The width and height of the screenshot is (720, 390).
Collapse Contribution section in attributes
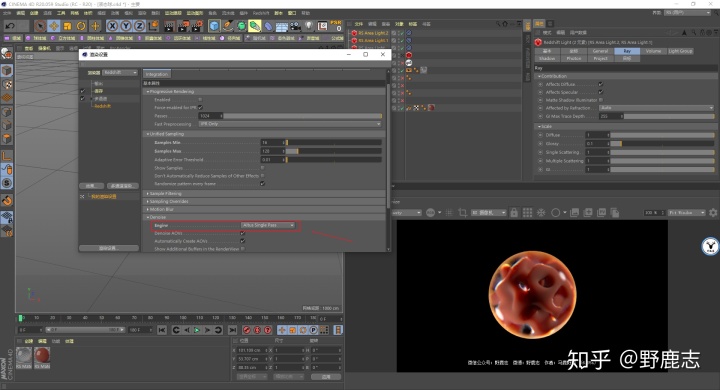coord(554,76)
